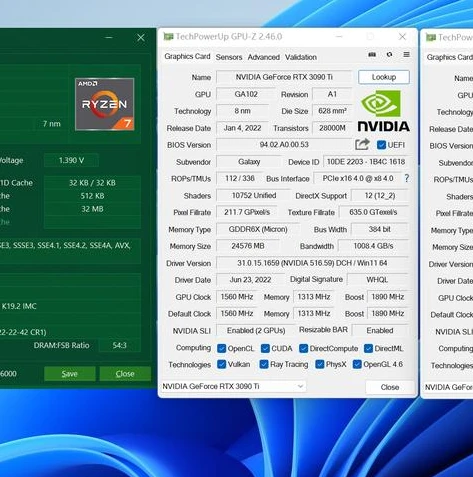Image resolution: width=473 pixels, height=477 pixels.
Task: Click the Memory Type GDDR6X (Micron)
Action: (x=258, y=229)
